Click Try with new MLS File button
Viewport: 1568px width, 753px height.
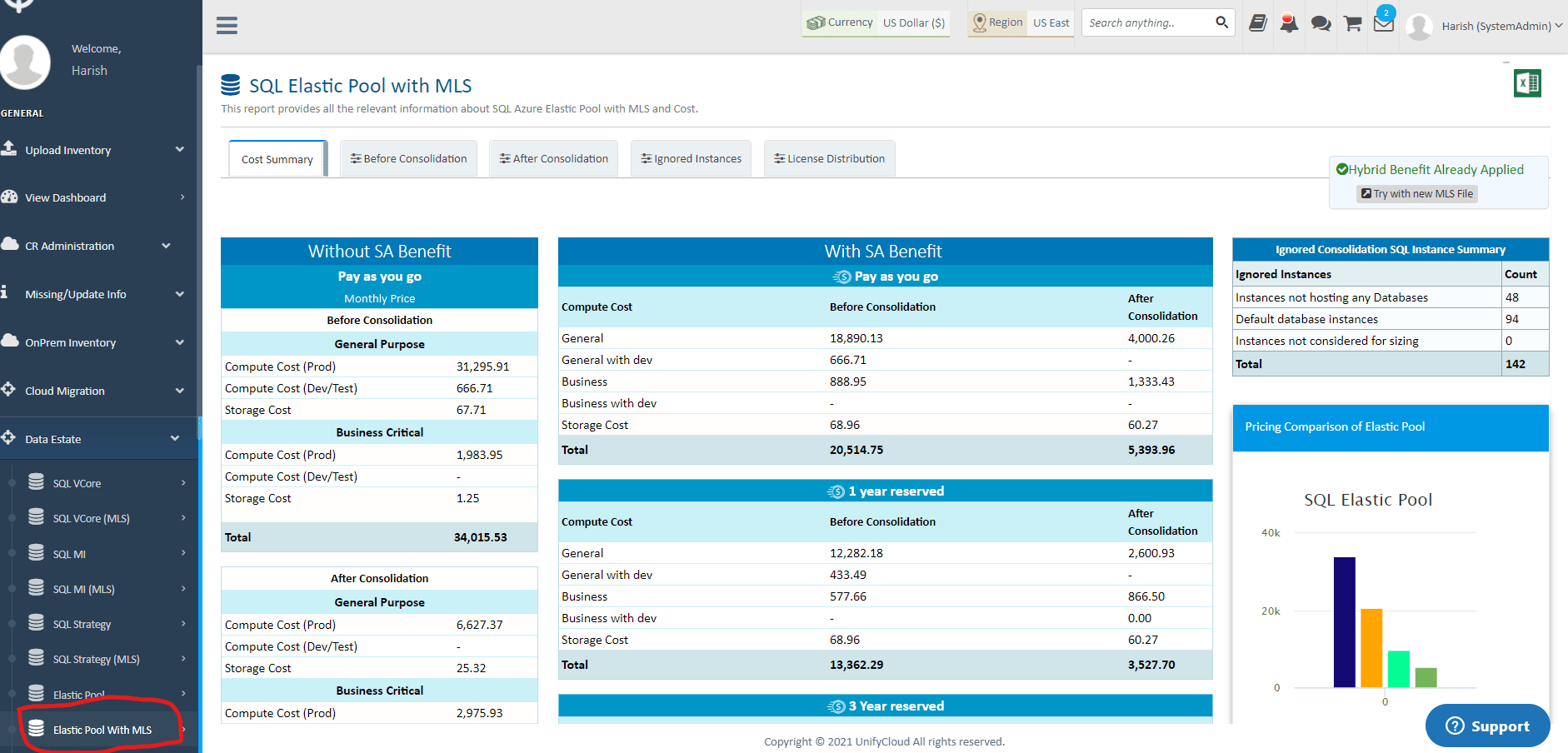[1417, 193]
